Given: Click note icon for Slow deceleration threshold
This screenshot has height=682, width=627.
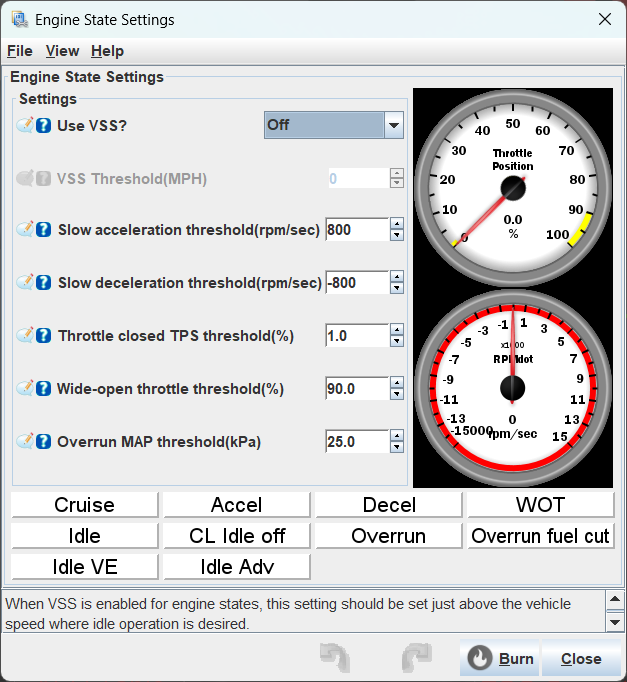Looking at the screenshot, I should click(x=25, y=283).
